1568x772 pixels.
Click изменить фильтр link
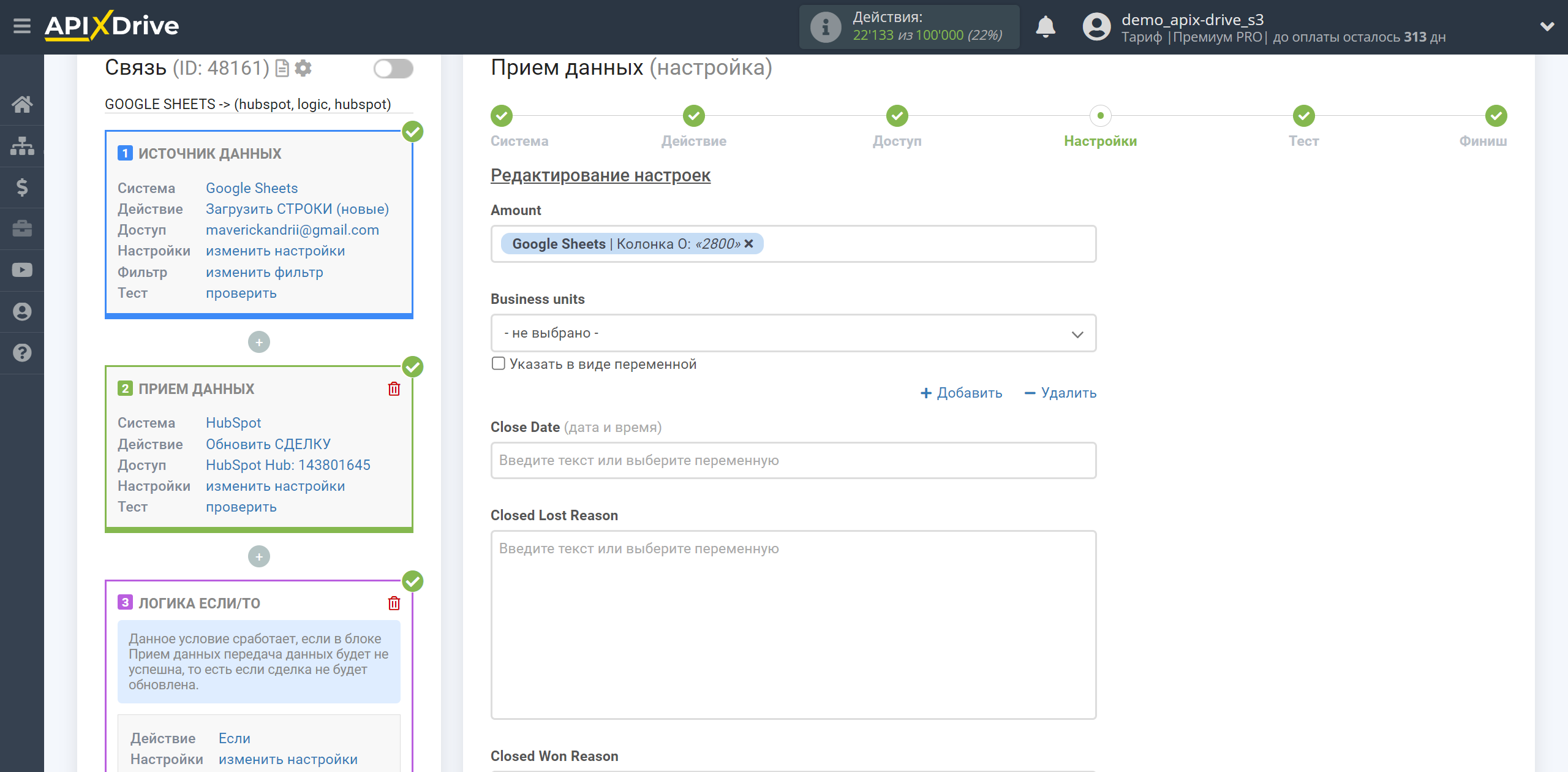[x=264, y=272]
